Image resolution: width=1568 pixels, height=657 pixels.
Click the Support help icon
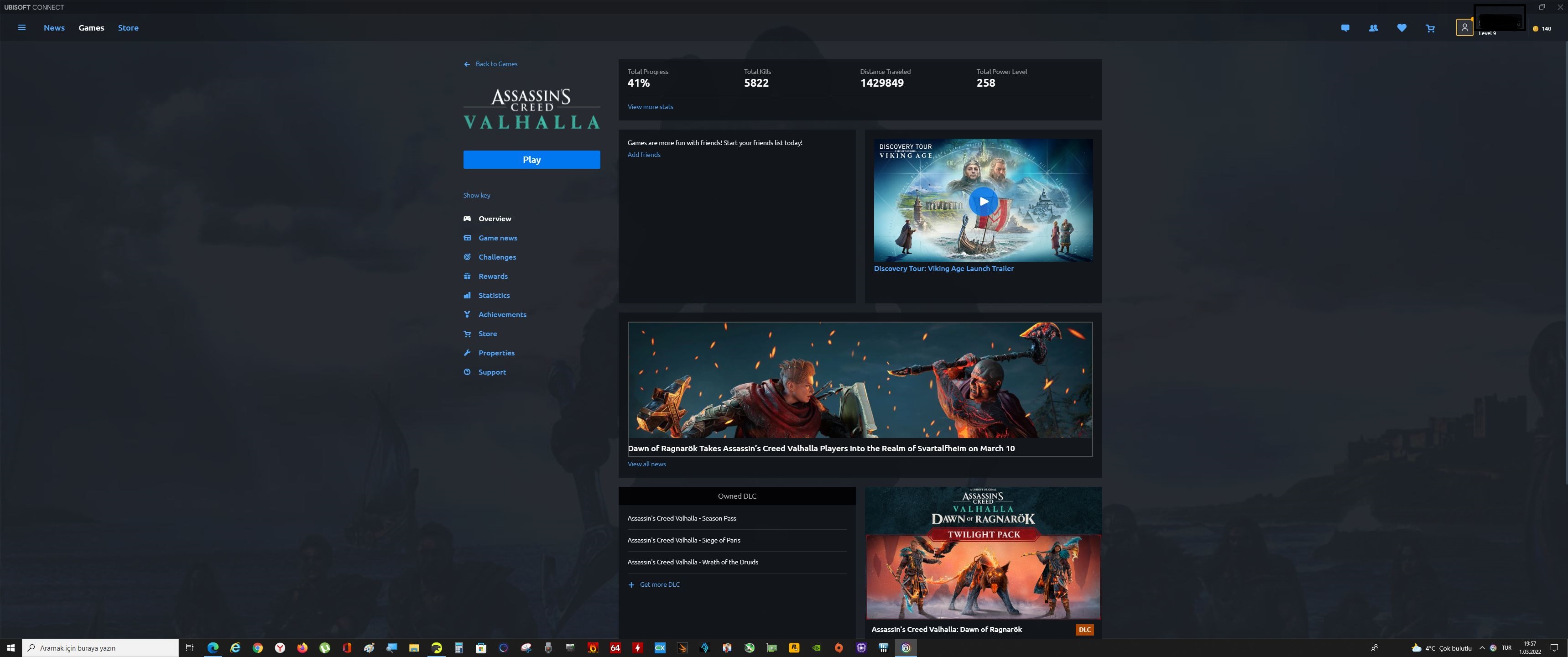click(467, 372)
